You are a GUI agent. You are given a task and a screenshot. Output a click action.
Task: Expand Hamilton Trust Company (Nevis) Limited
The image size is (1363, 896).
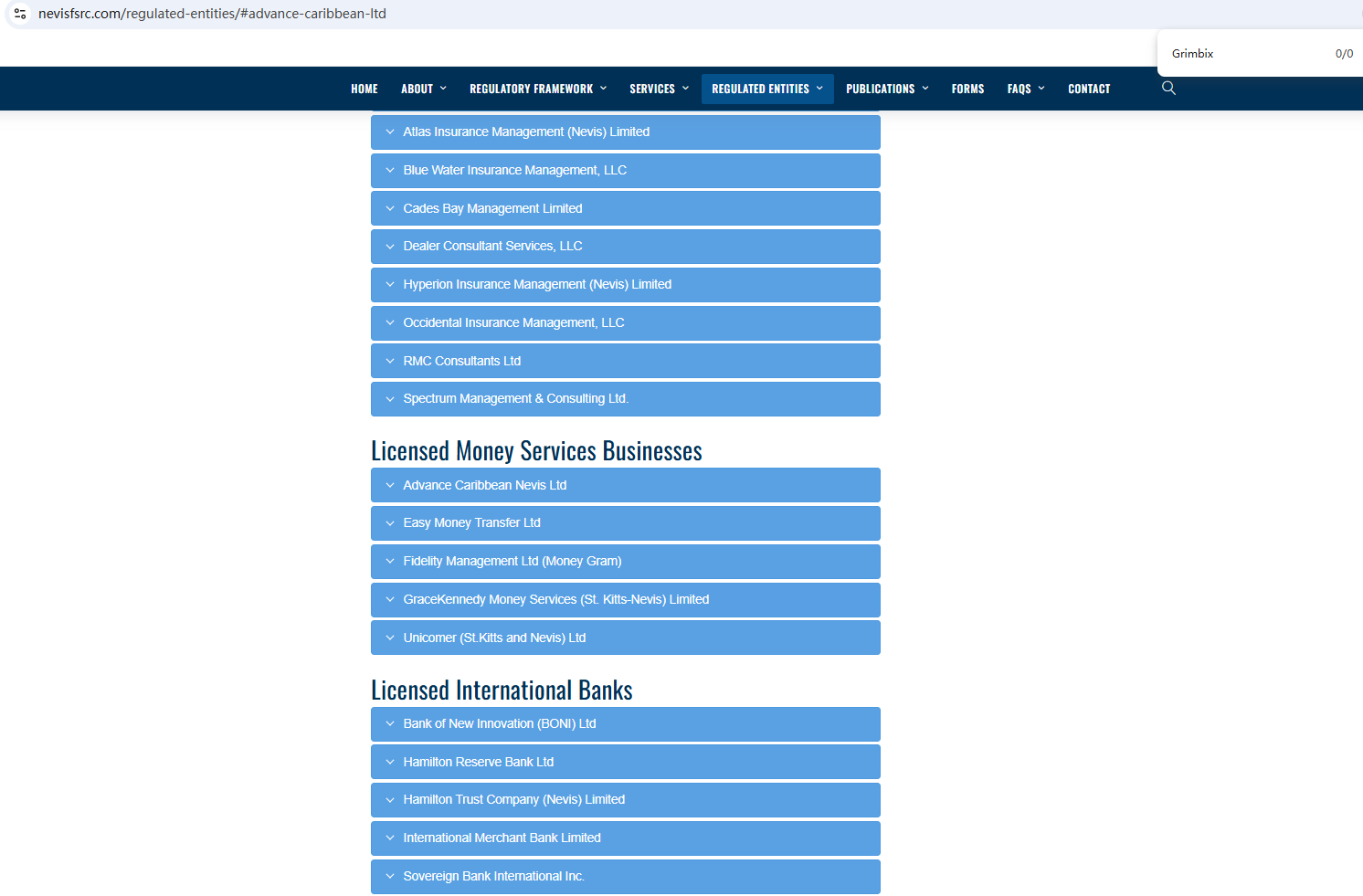pyautogui.click(x=626, y=800)
